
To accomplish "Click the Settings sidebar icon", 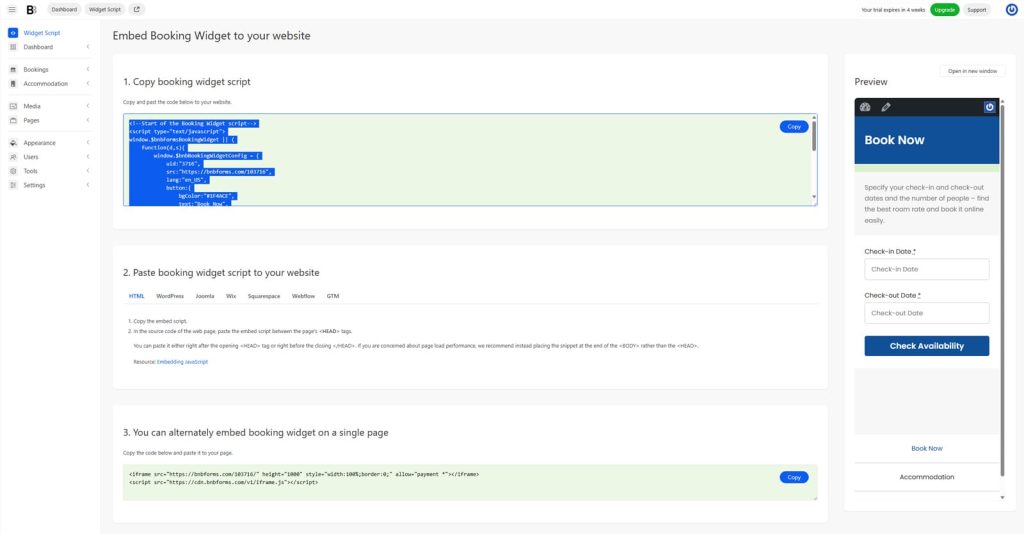I will (13, 185).
